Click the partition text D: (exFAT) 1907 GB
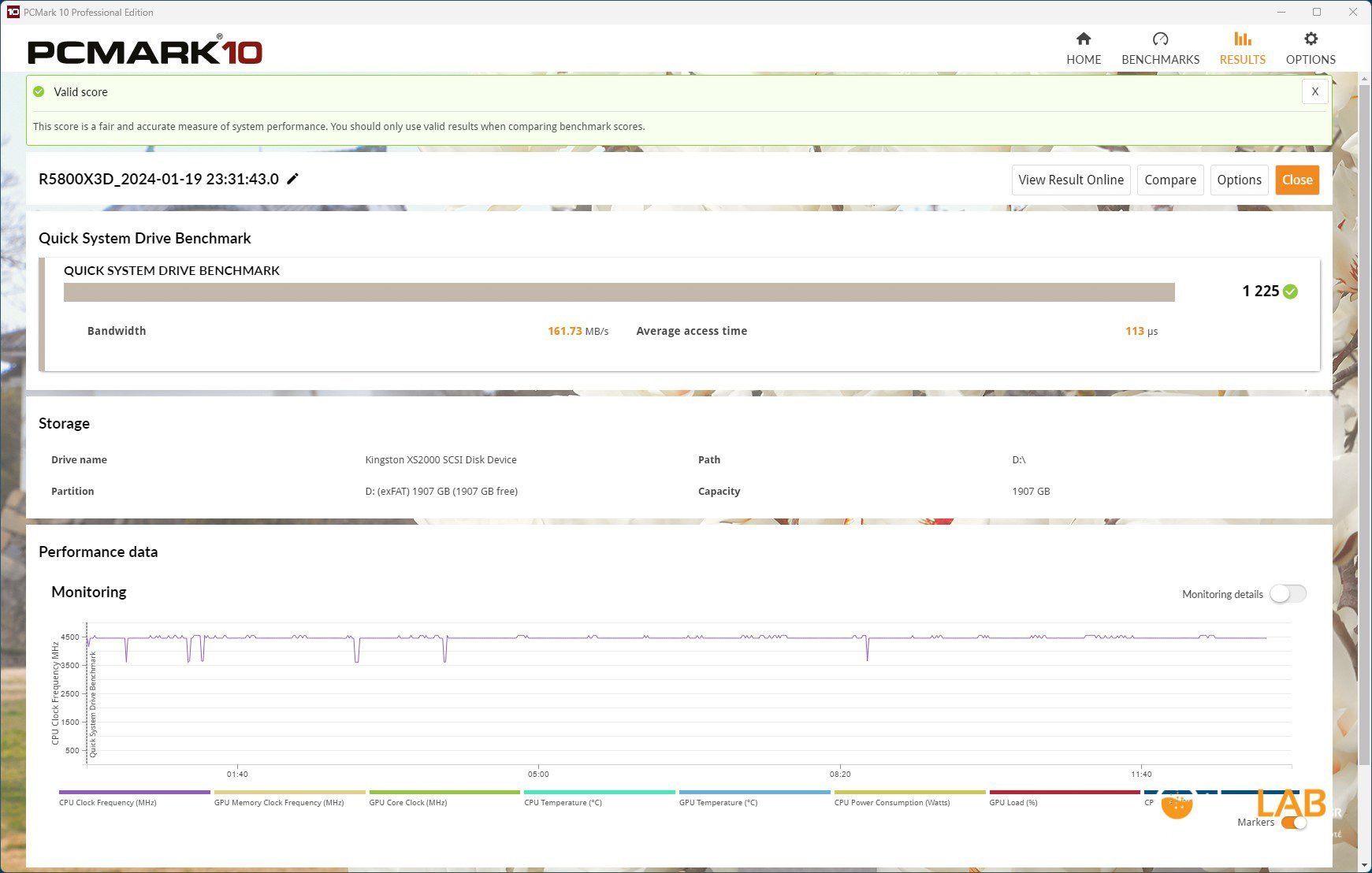 click(x=441, y=491)
